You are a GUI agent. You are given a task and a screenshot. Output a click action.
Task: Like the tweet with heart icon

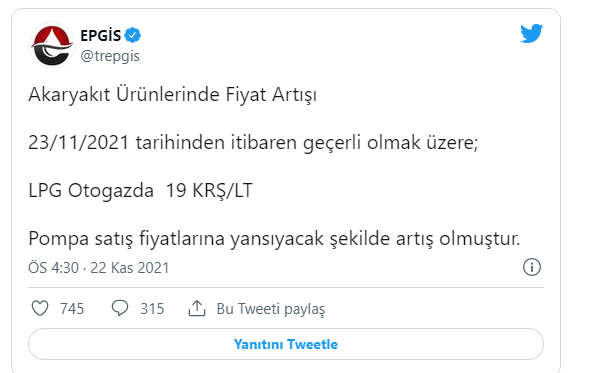[x=40, y=309]
